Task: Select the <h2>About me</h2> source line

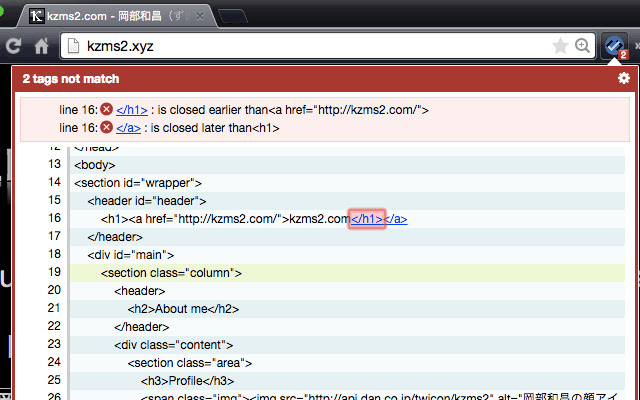Action: 347,309
